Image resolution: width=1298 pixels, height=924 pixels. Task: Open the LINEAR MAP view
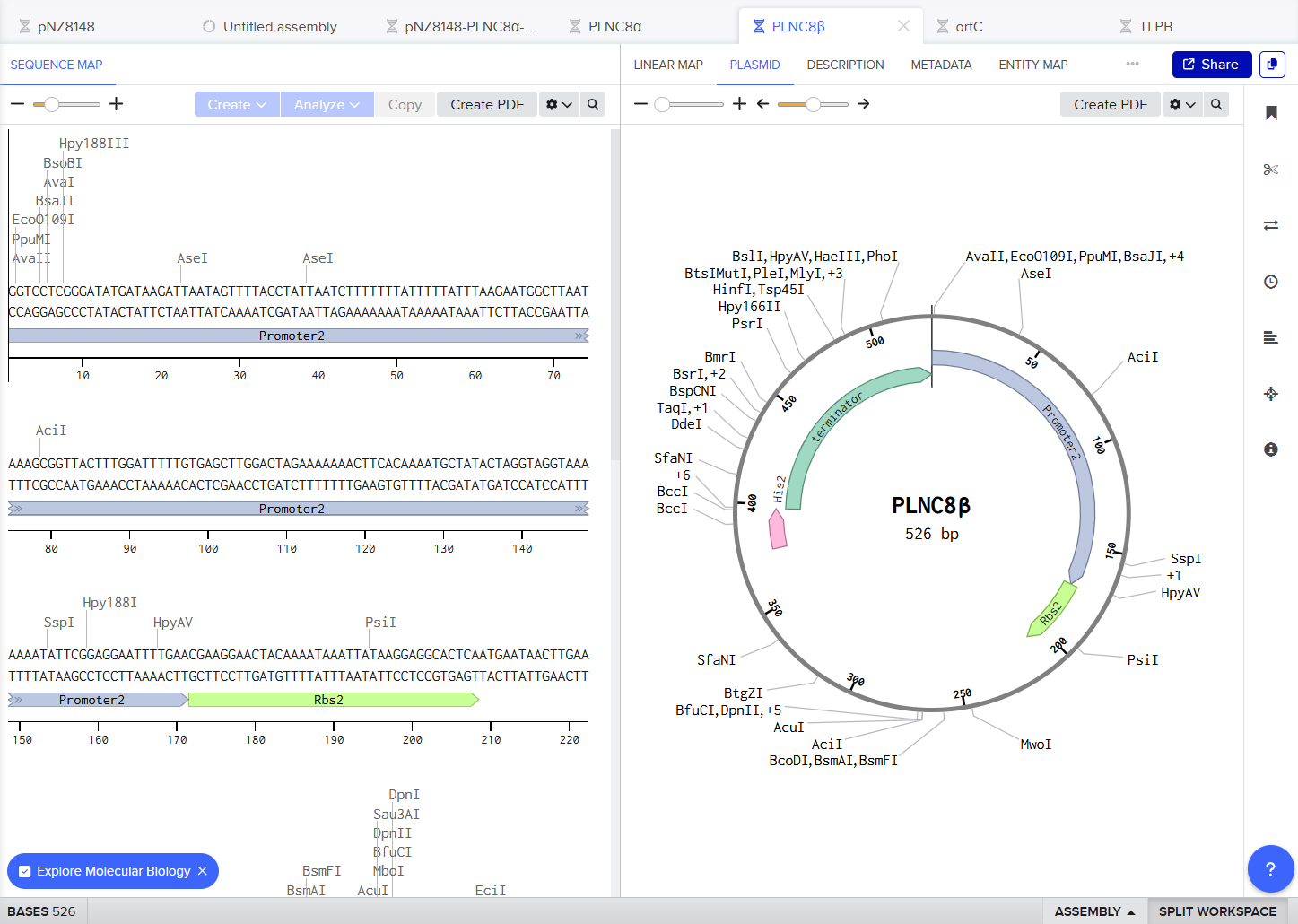(668, 65)
